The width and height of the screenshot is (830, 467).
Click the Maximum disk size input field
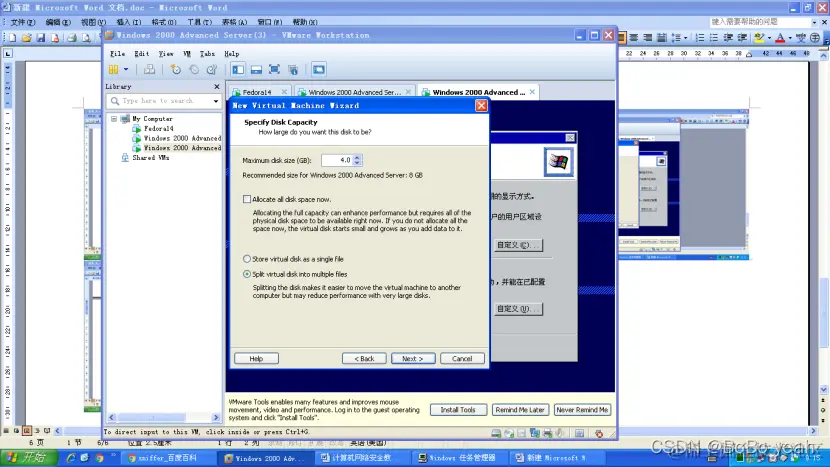click(337, 160)
